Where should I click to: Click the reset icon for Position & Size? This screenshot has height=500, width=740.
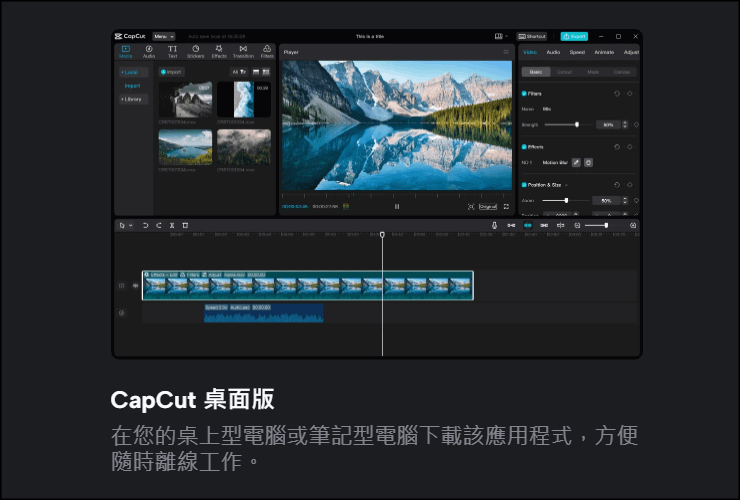pos(617,185)
